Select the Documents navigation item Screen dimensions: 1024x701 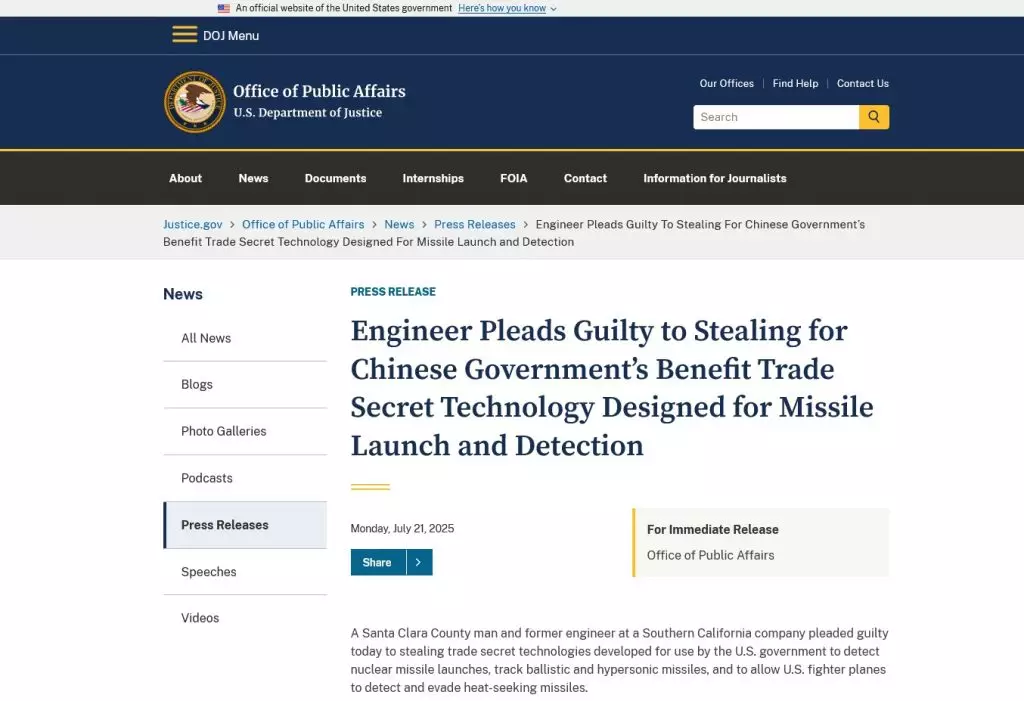tap(335, 178)
